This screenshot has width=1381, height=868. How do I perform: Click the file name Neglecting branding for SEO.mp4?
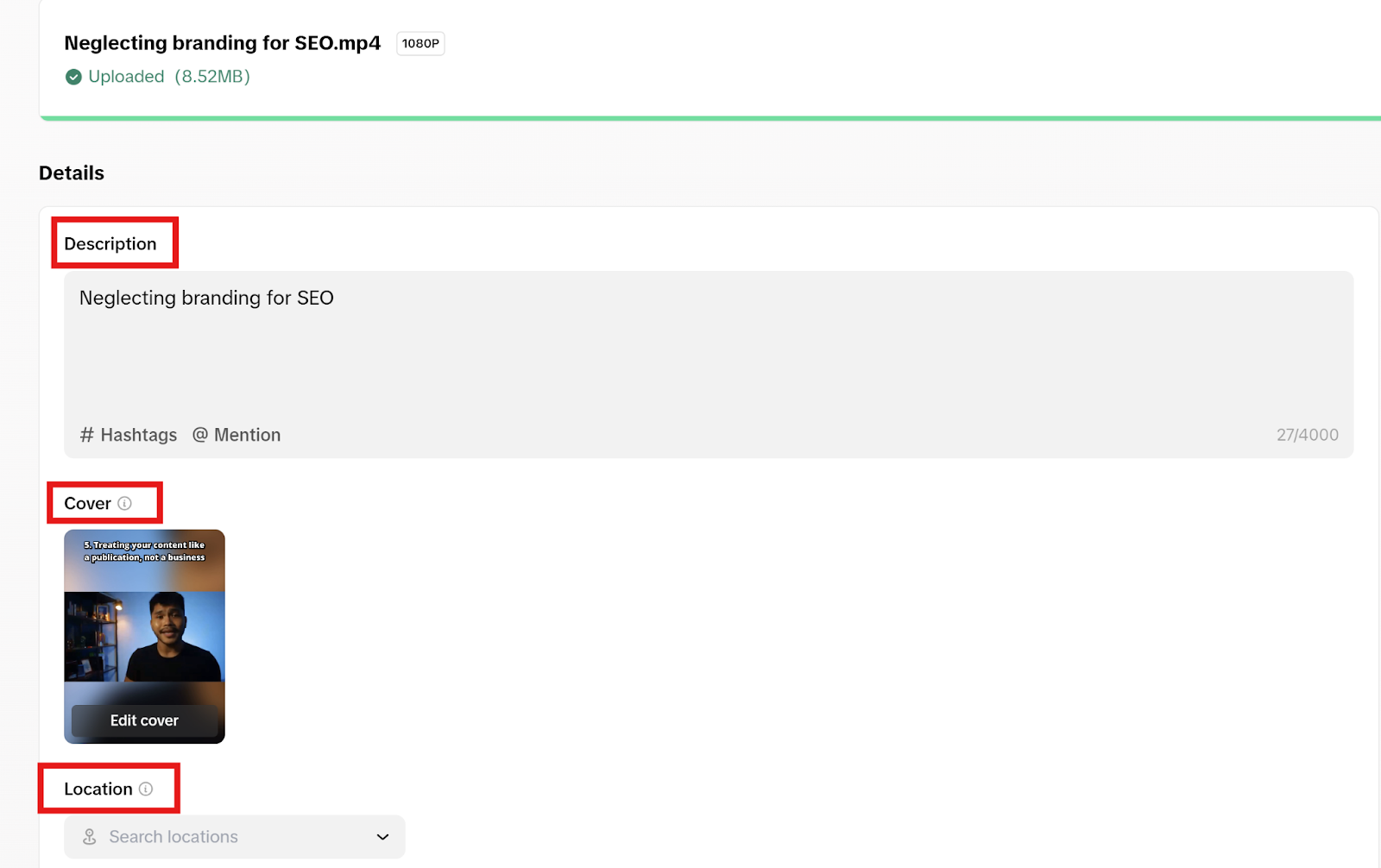click(223, 43)
